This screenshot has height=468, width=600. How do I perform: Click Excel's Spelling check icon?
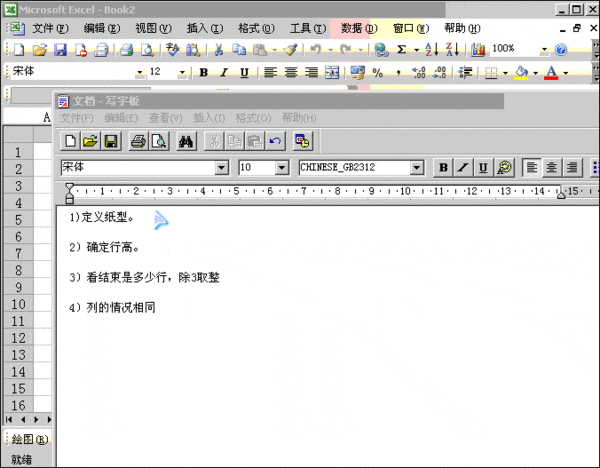pos(173,49)
